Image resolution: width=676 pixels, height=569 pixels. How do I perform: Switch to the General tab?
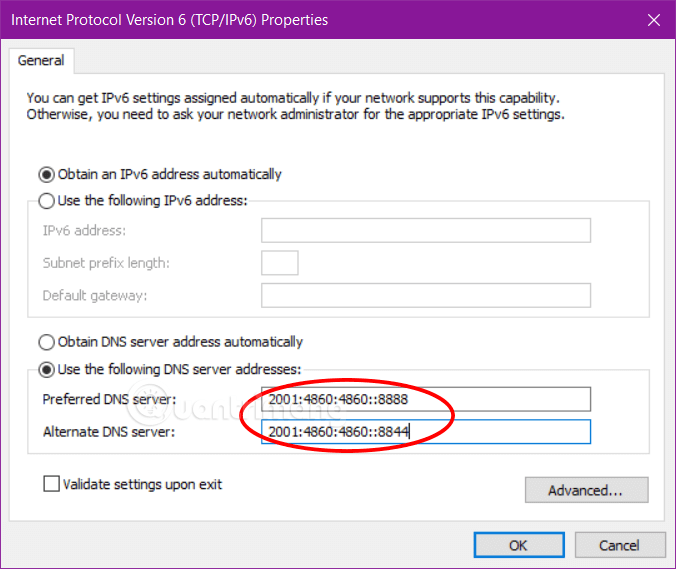[41, 61]
